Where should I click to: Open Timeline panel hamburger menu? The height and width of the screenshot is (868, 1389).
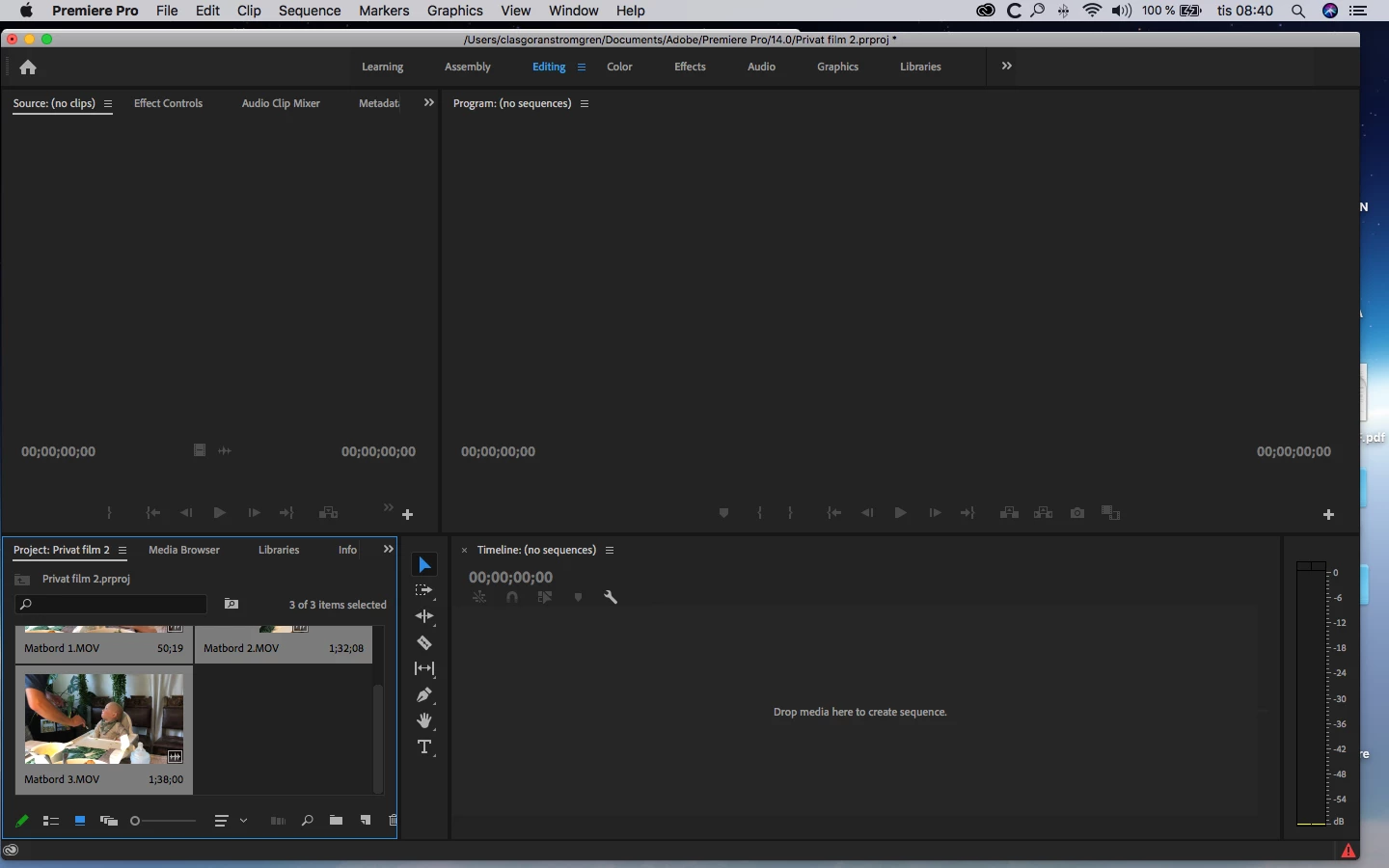[x=610, y=551]
